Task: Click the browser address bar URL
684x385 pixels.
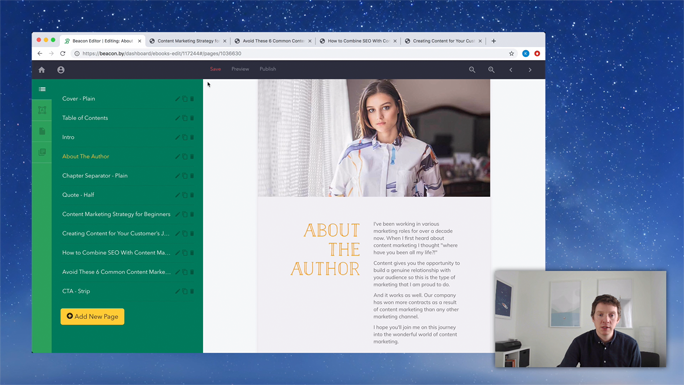Action: click(x=162, y=54)
